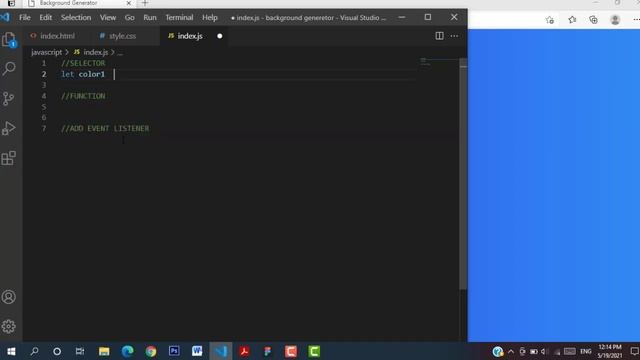Select the Background Generator browser tab
Viewport: 640px width, 360px height.
coord(68,3)
